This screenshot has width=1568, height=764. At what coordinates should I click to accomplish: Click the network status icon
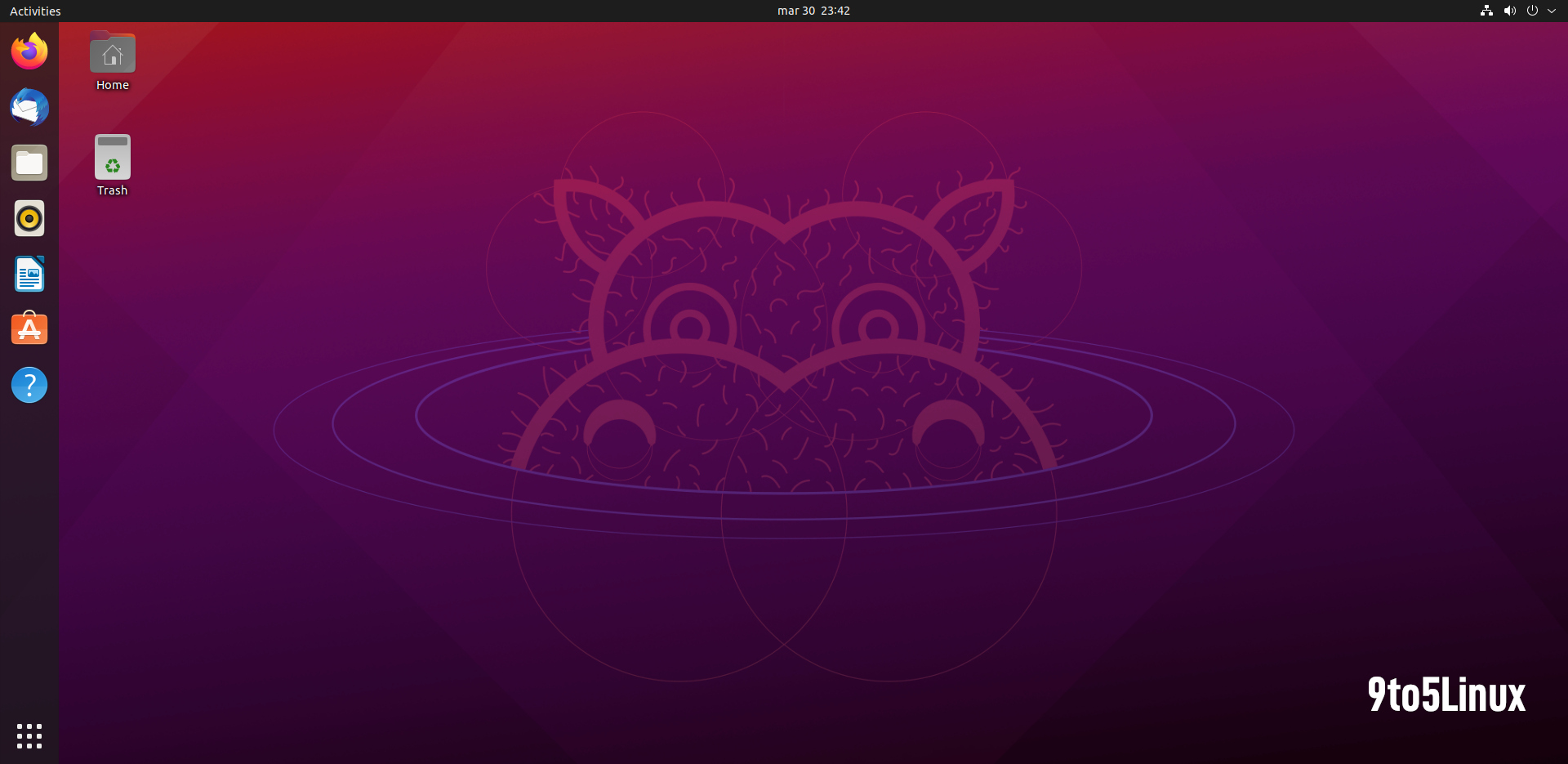[1486, 11]
